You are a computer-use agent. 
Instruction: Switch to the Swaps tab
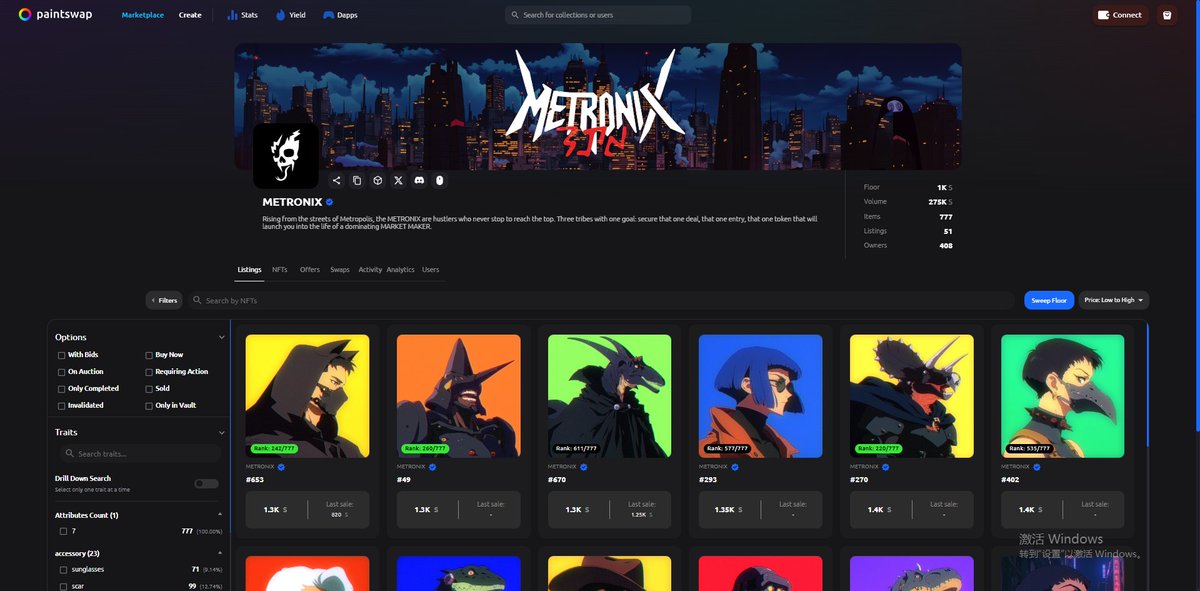click(x=340, y=270)
